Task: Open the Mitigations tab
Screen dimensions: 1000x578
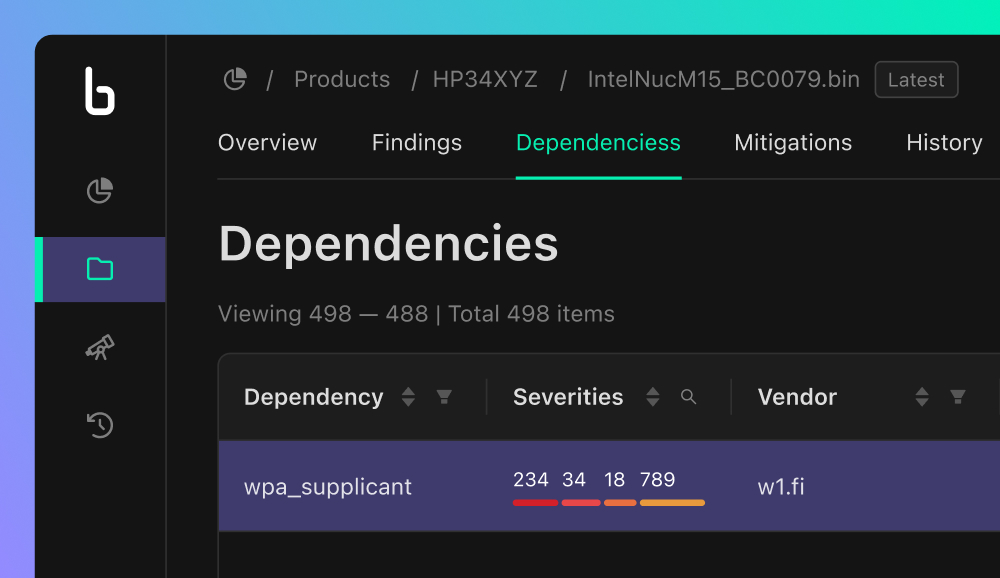Action: pos(793,143)
